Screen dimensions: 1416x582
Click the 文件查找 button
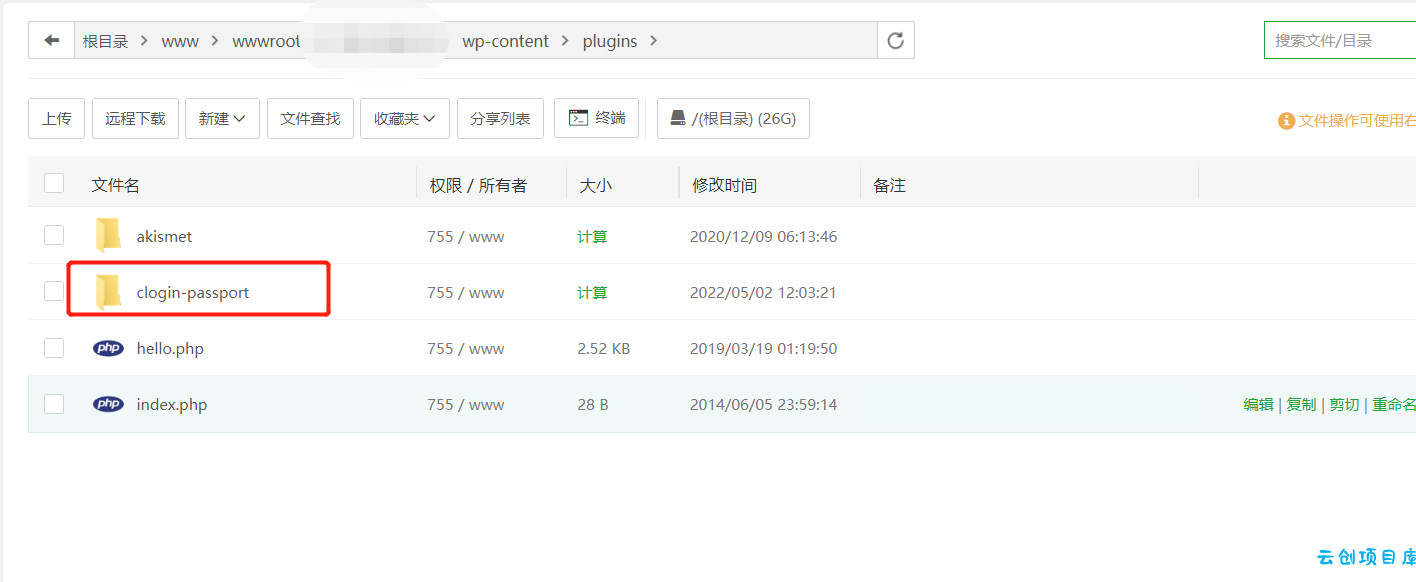point(310,118)
